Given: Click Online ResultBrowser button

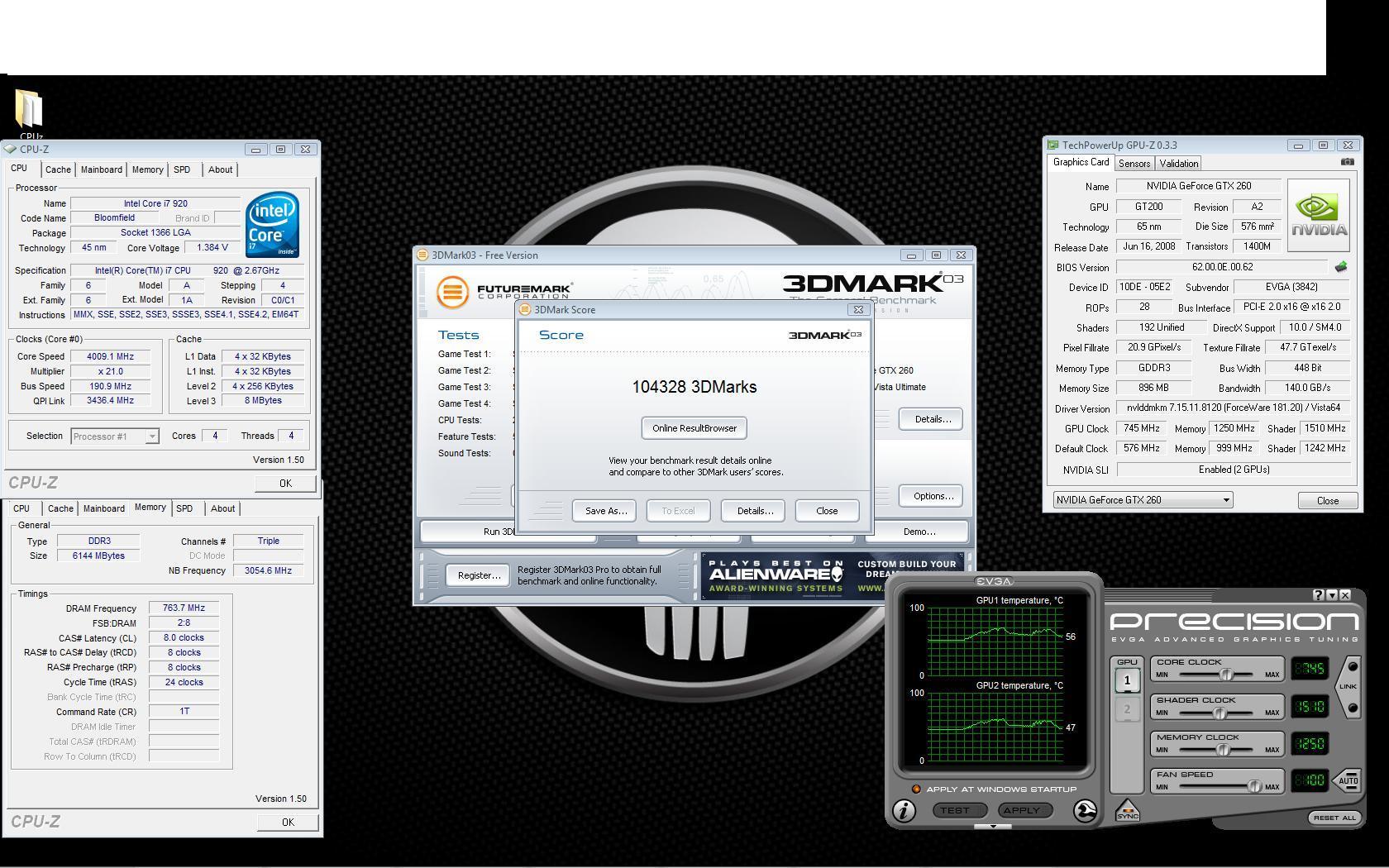Looking at the screenshot, I should (694, 428).
